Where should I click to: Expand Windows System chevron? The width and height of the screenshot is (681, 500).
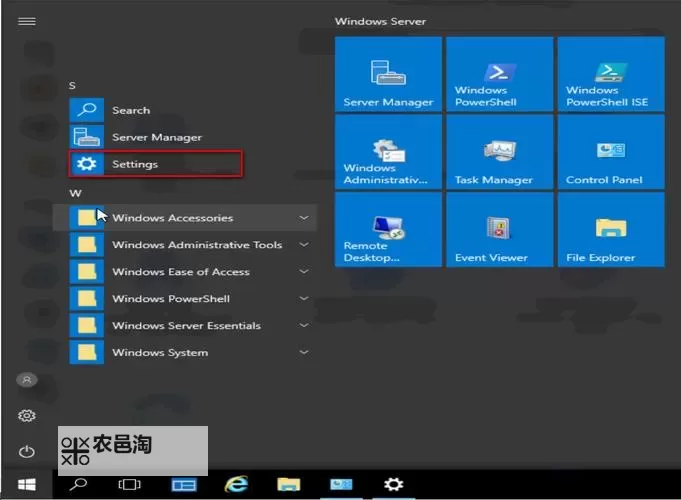coord(304,352)
